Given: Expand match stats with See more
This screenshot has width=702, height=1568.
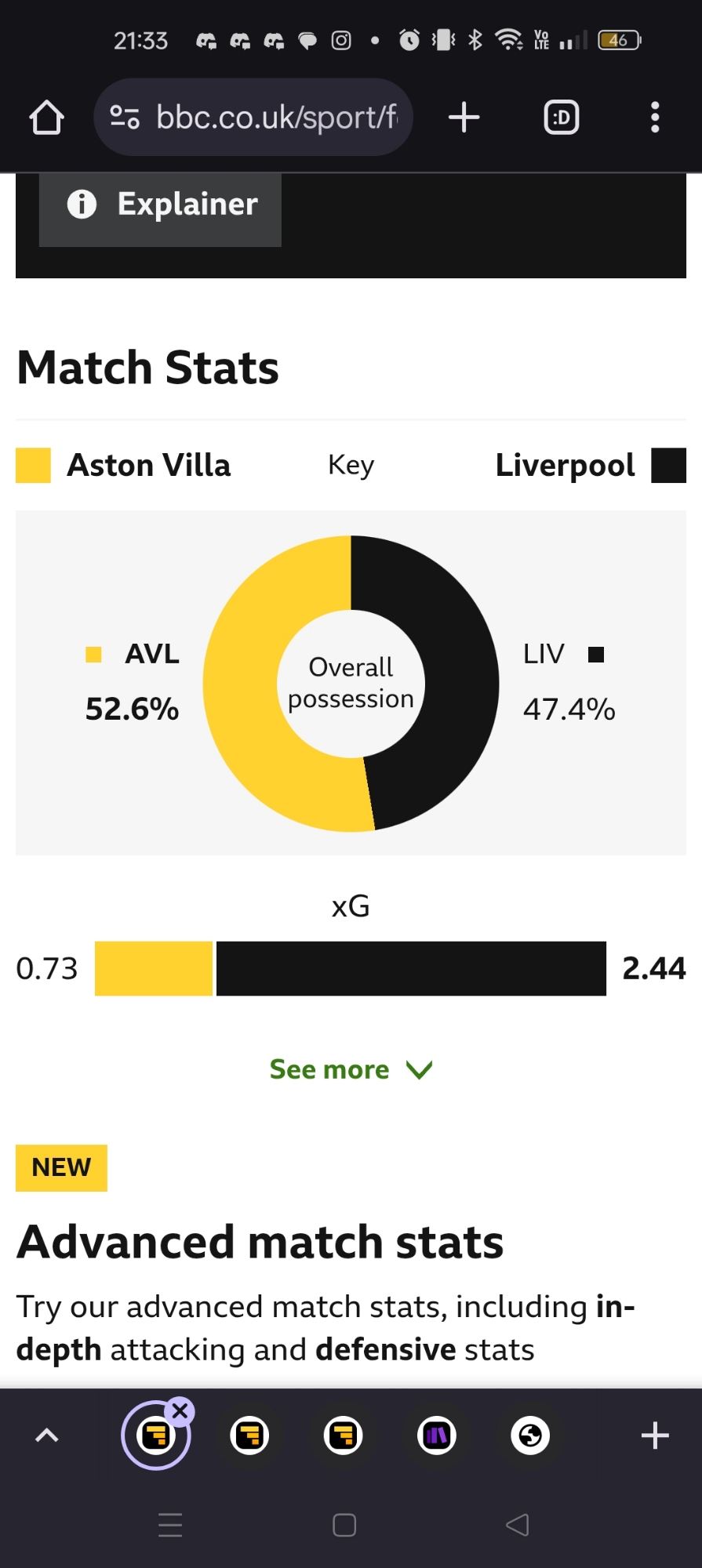Looking at the screenshot, I should (x=329, y=1069).
